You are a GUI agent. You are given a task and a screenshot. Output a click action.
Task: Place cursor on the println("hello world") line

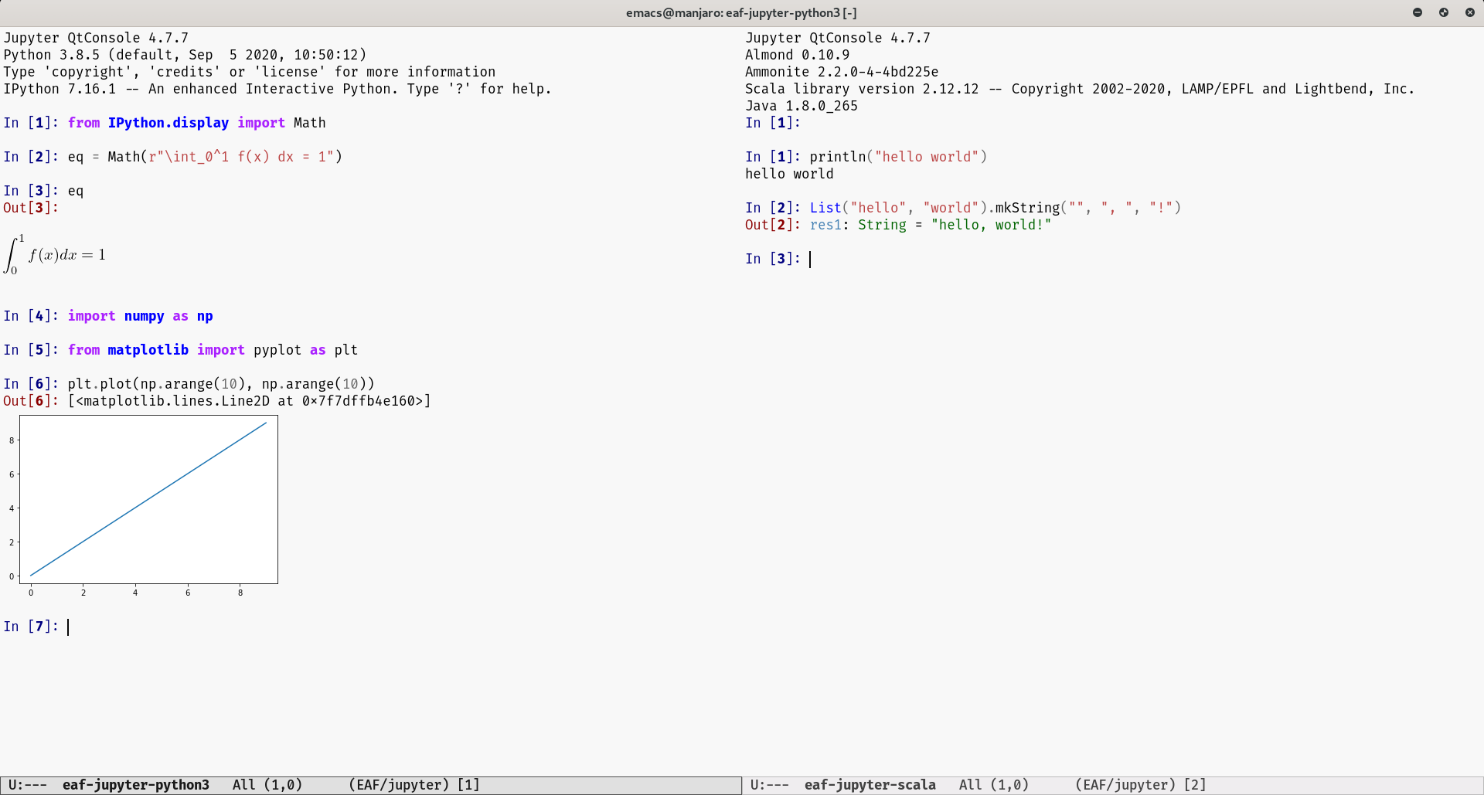[x=898, y=157]
